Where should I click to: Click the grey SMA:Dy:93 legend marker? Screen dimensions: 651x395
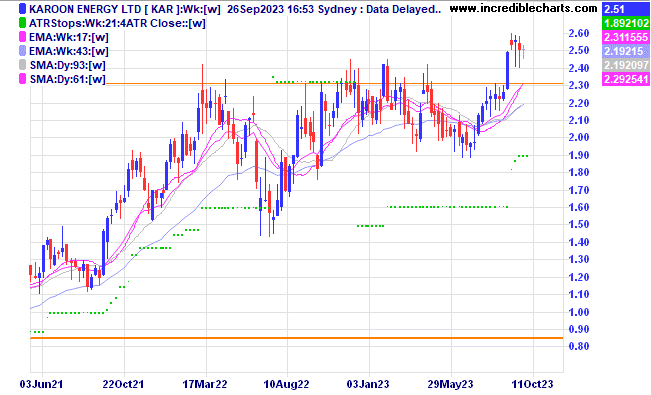tap(22, 65)
